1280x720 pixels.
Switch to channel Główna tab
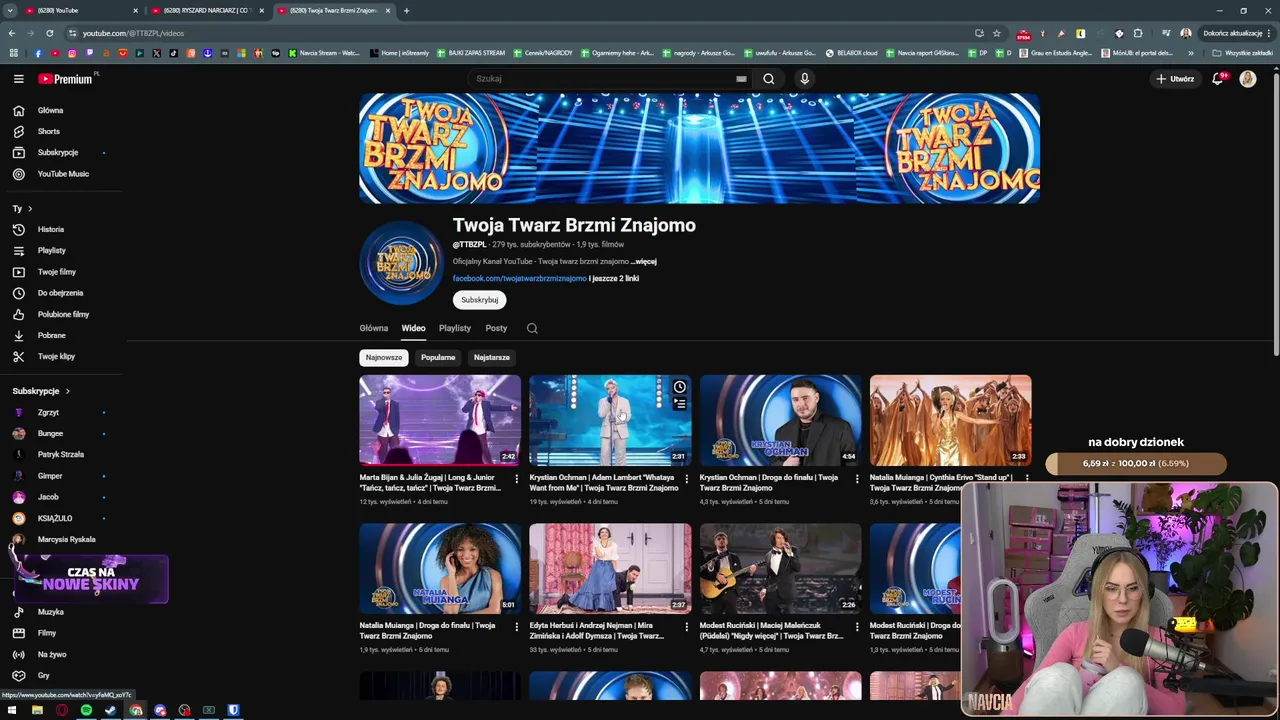[x=374, y=328]
